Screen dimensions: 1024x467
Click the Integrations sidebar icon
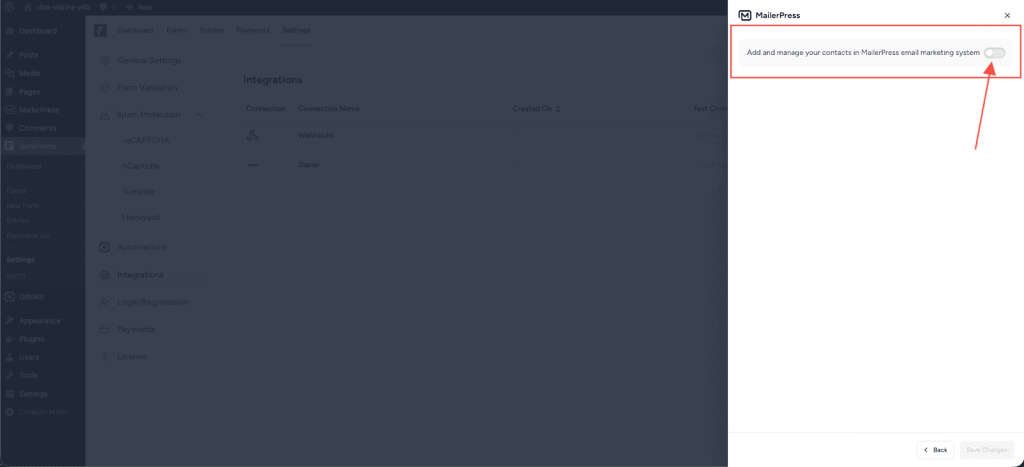pos(105,274)
